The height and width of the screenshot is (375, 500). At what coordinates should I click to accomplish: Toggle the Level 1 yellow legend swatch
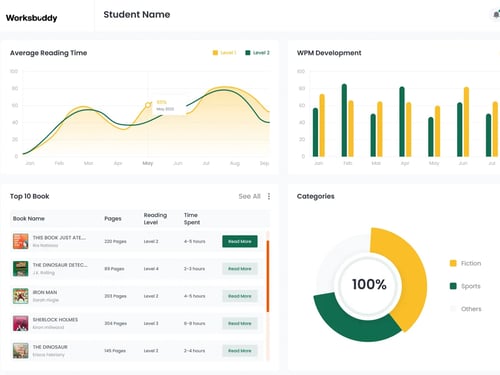215,53
